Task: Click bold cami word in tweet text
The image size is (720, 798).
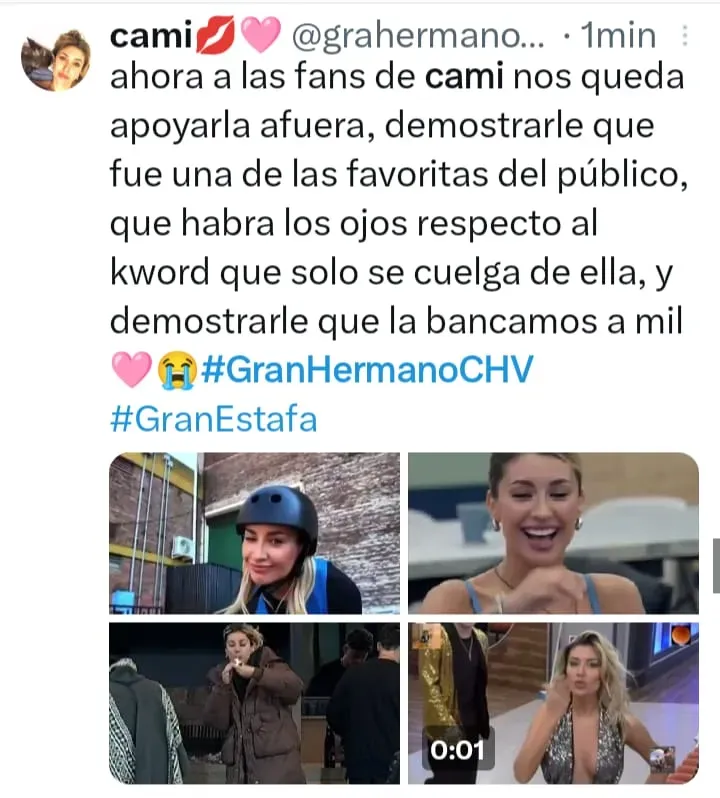Action: (464, 77)
